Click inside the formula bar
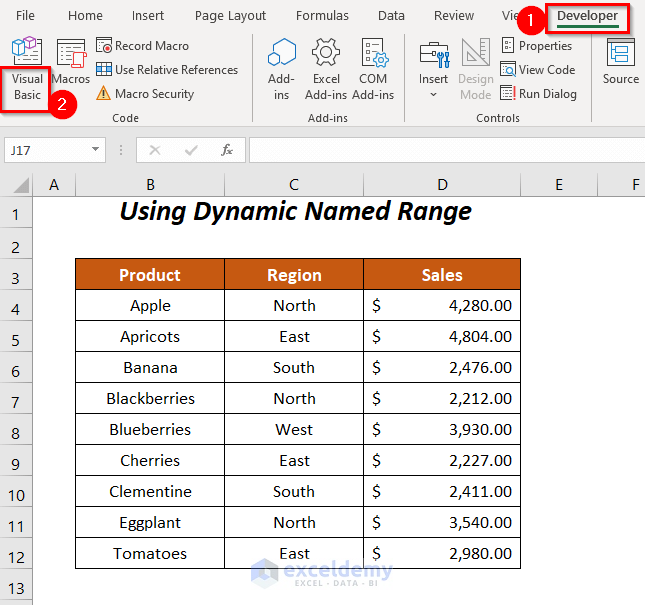 [x=440, y=150]
